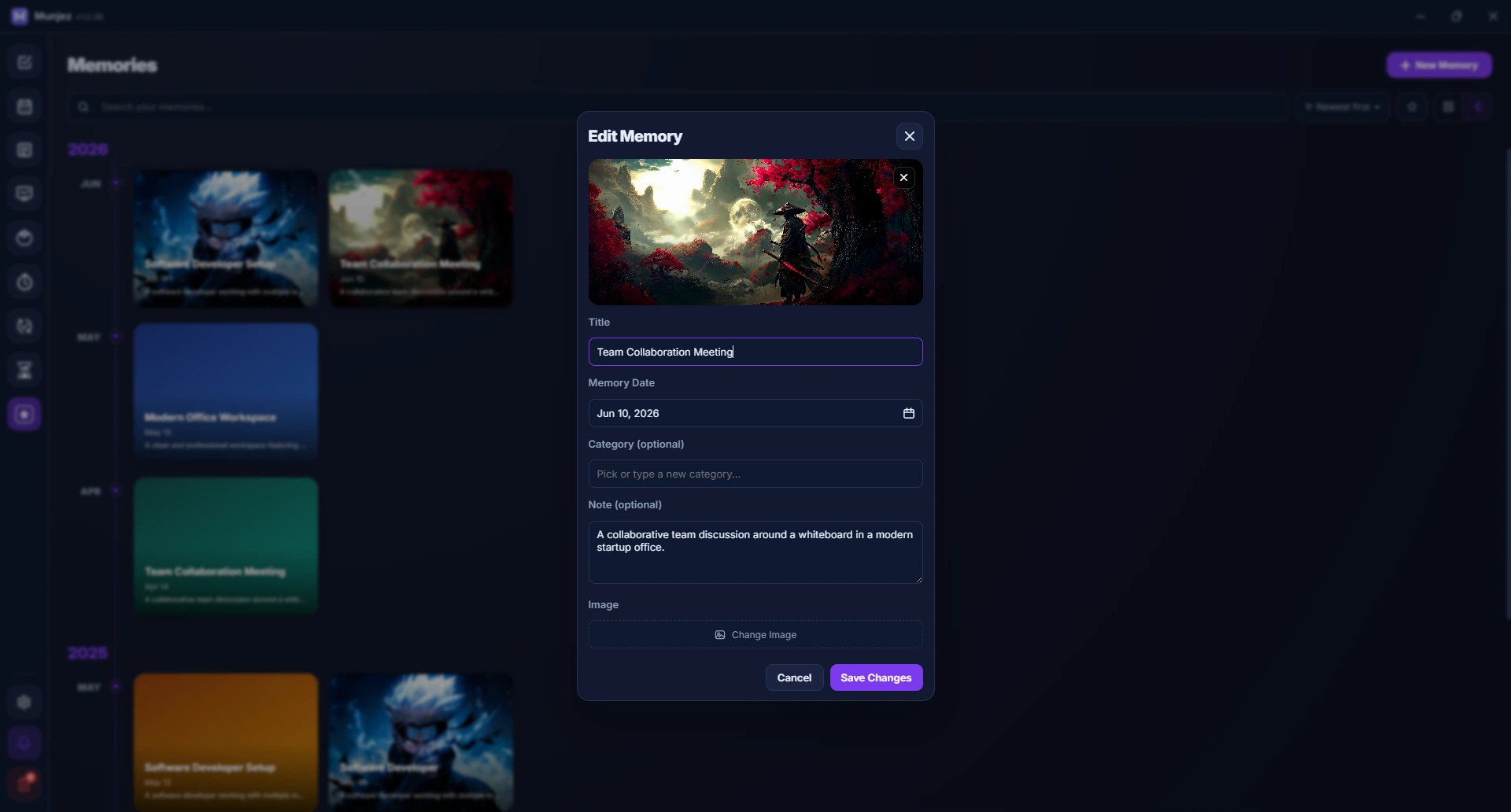
Task: Close the Edit Memory dialog with X
Action: (909, 136)
